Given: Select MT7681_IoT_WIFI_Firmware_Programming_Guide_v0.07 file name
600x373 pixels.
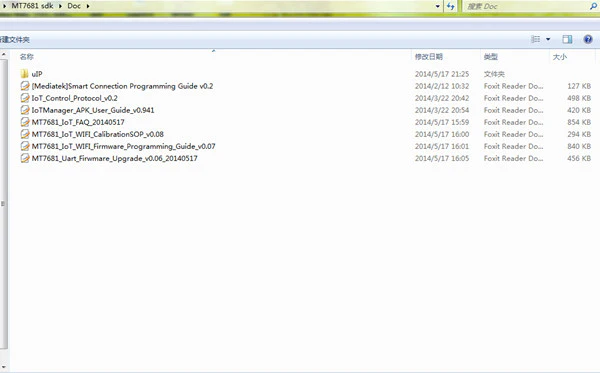Looking at the screenshot, I should 124,146.
